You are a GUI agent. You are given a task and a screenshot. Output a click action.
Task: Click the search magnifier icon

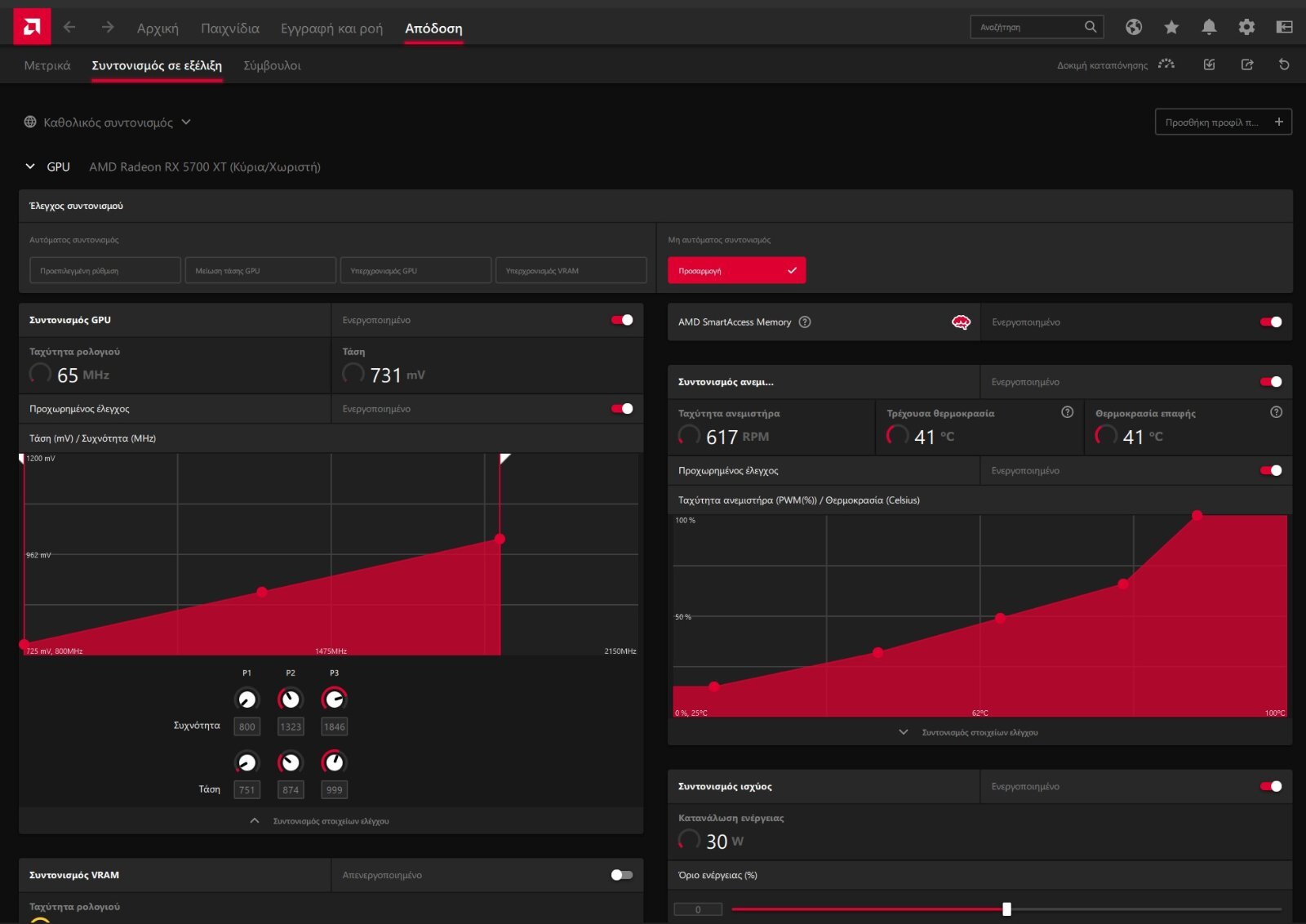tap(1091, 27)
